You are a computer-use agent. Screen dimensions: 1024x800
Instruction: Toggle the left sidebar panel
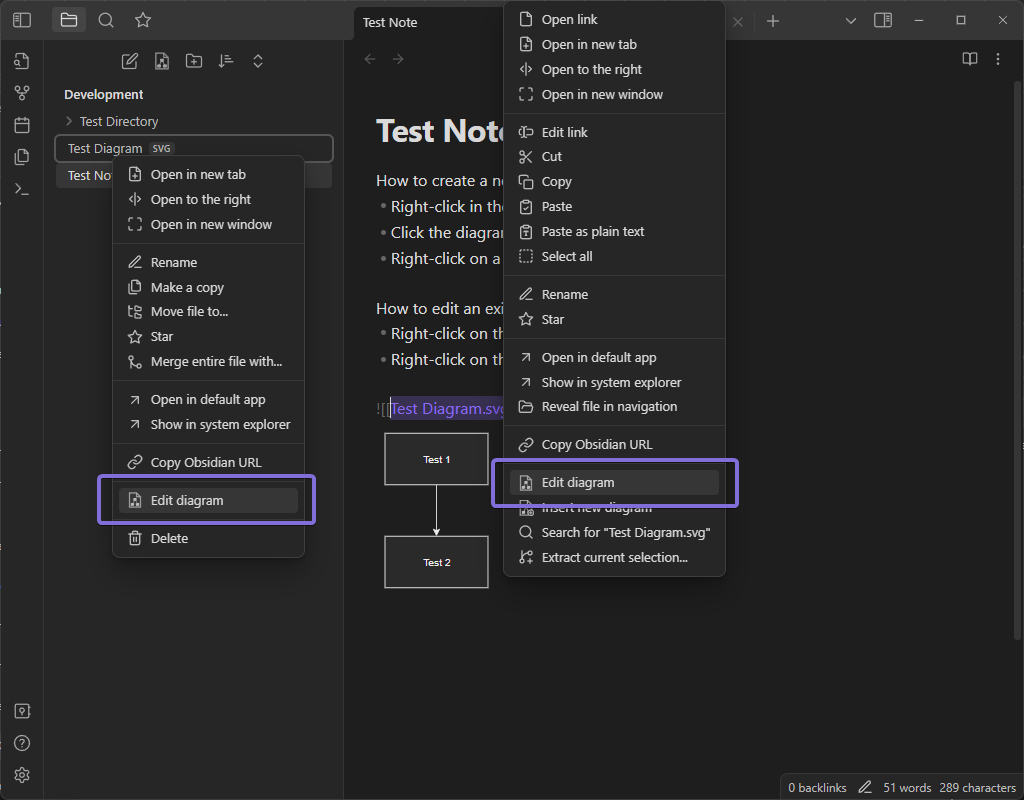click(22, 20)
